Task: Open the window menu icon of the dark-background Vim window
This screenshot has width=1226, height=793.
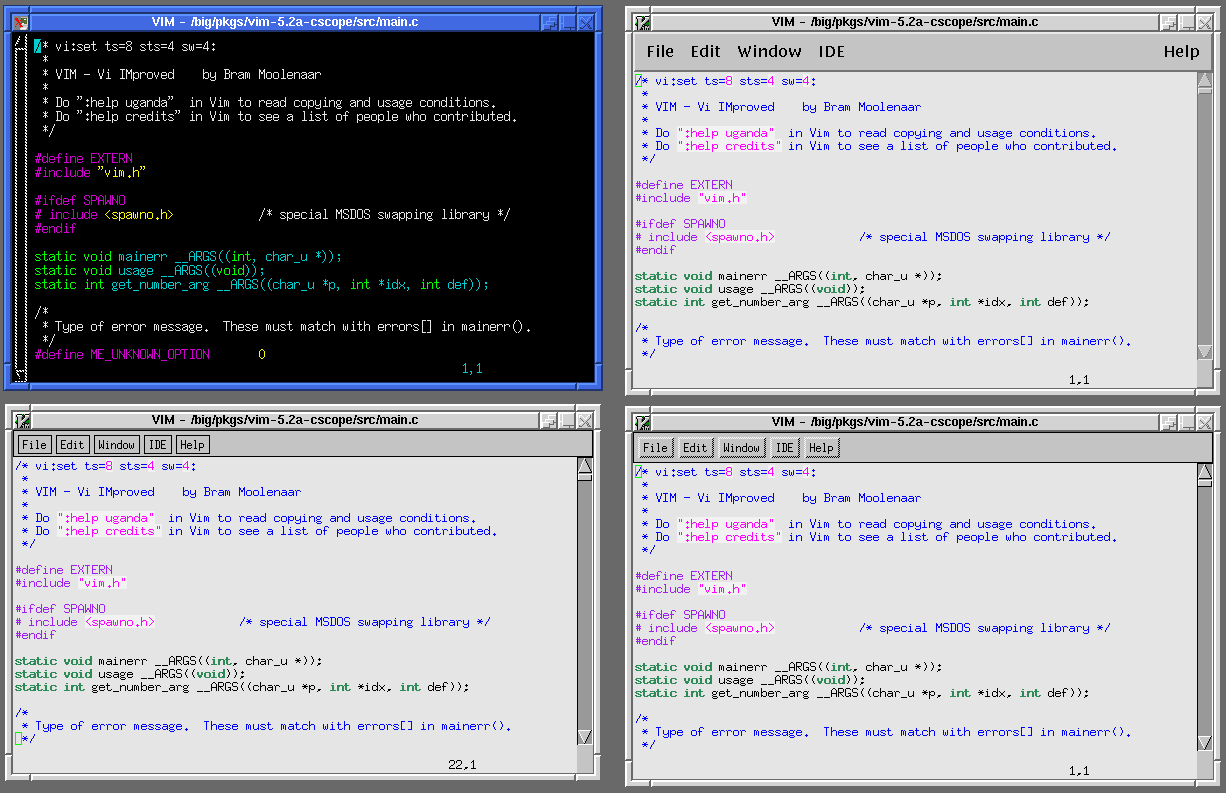Action: [19, 21]
